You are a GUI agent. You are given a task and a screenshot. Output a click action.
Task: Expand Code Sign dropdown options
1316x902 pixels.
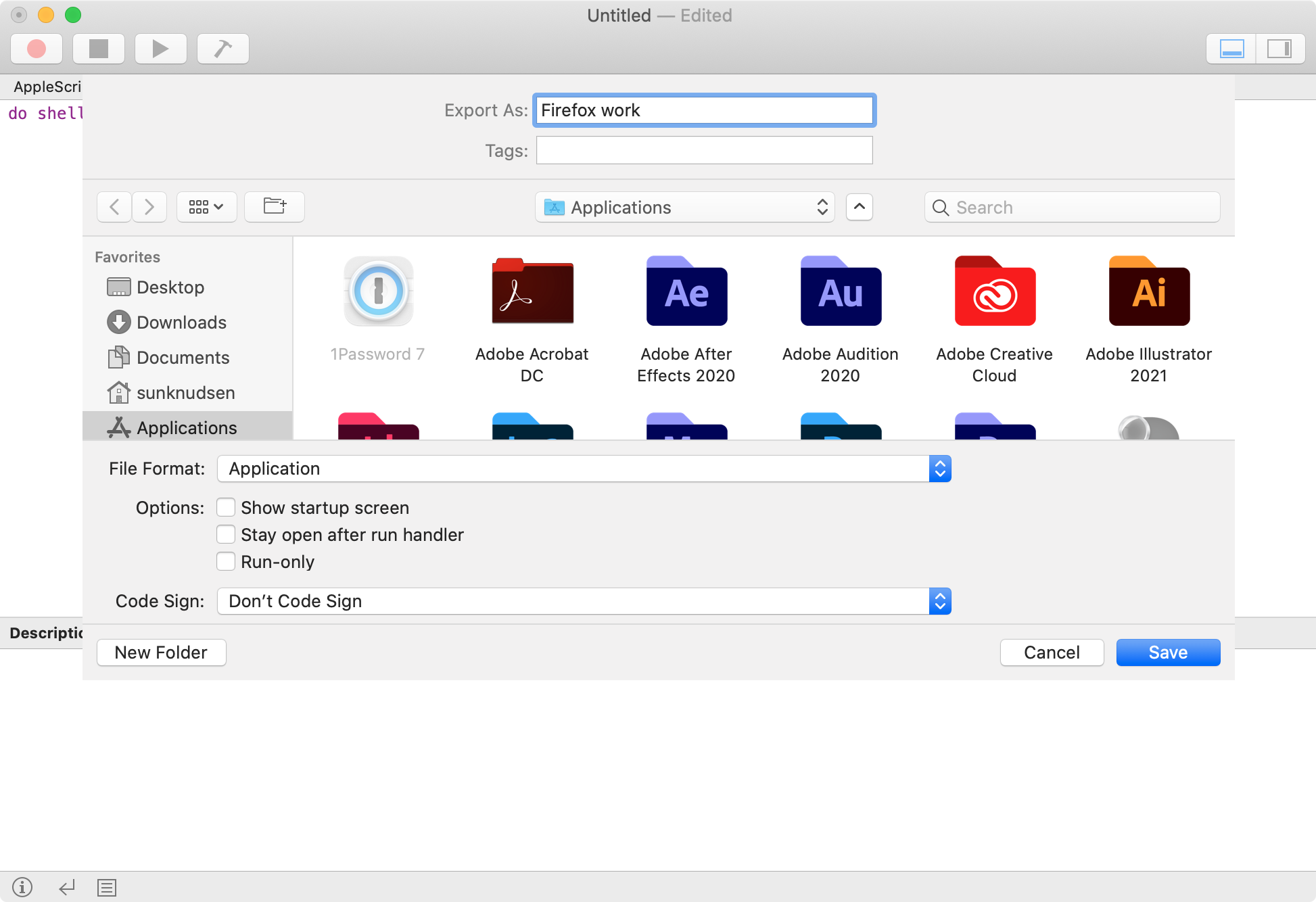pyautogui.click(x=939, y=601)
